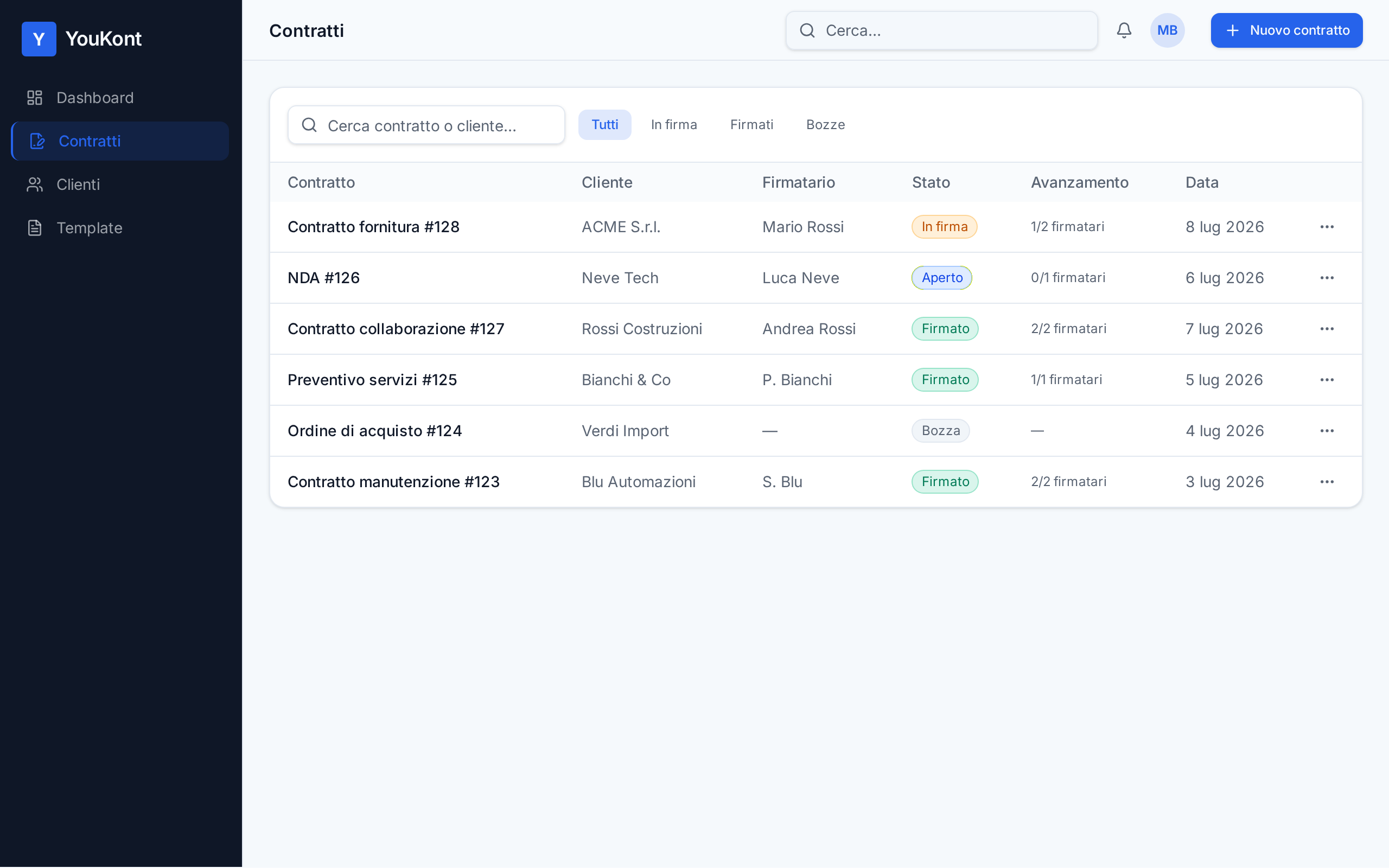Open Template section in sidebar

(x=120, y=228)
